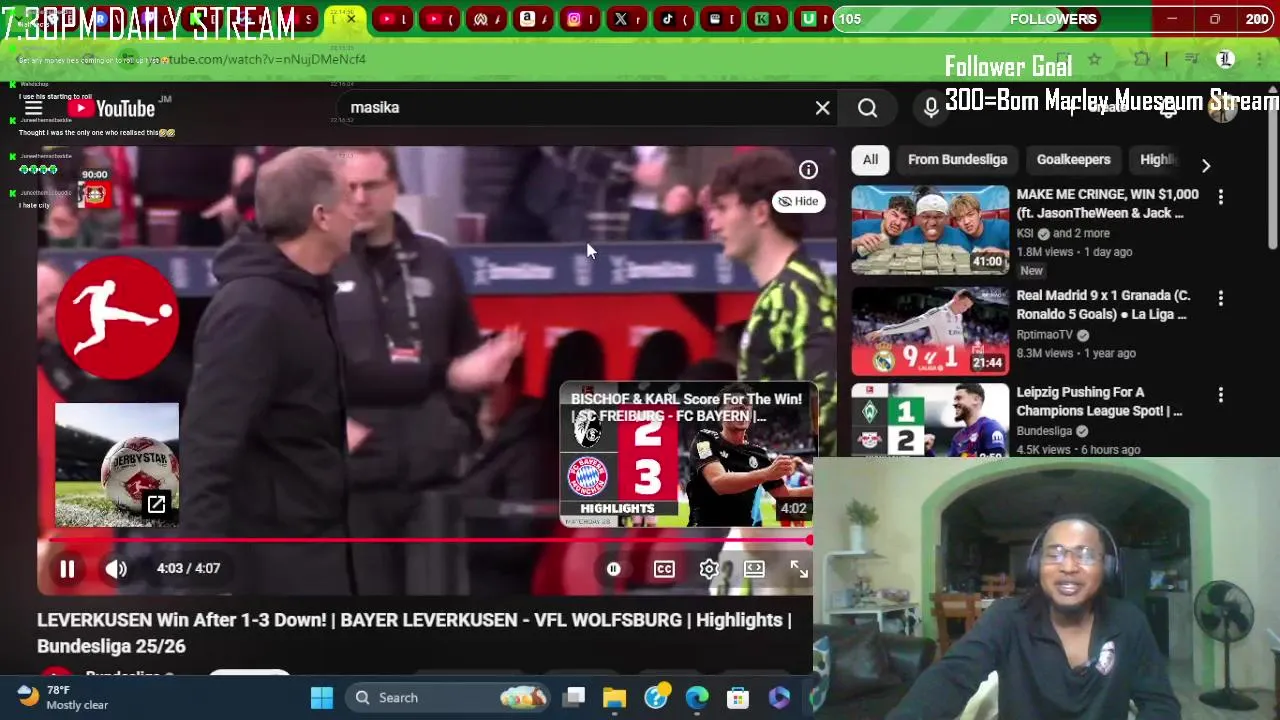Expand more chips with right arrow

1206,166
